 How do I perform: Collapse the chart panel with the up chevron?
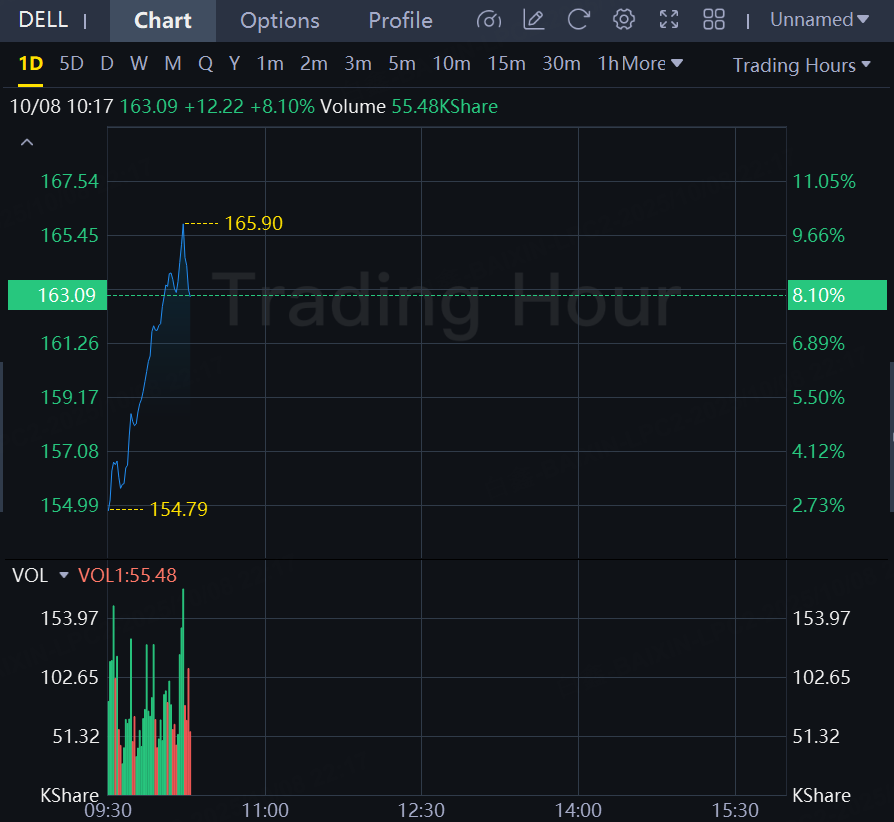coord(27,143)
